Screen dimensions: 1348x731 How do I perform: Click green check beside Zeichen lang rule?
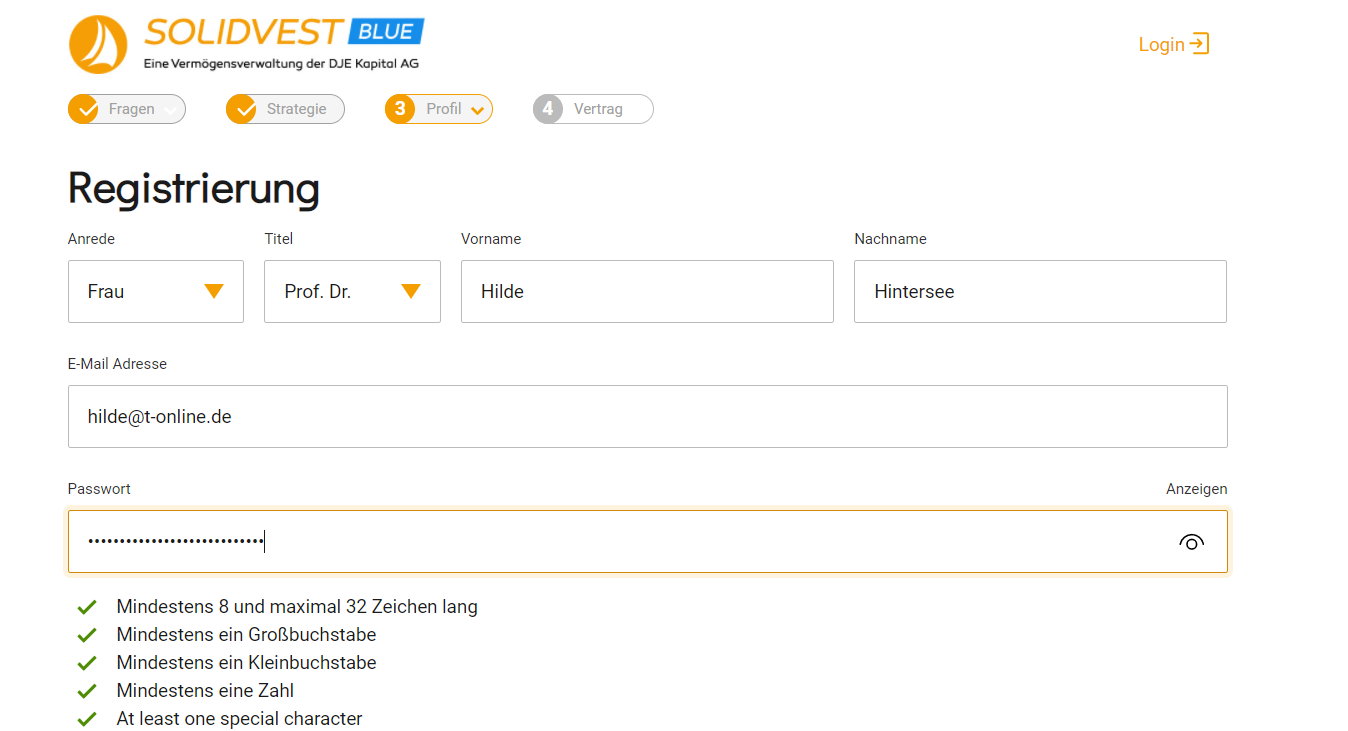[x=87, y=607]
